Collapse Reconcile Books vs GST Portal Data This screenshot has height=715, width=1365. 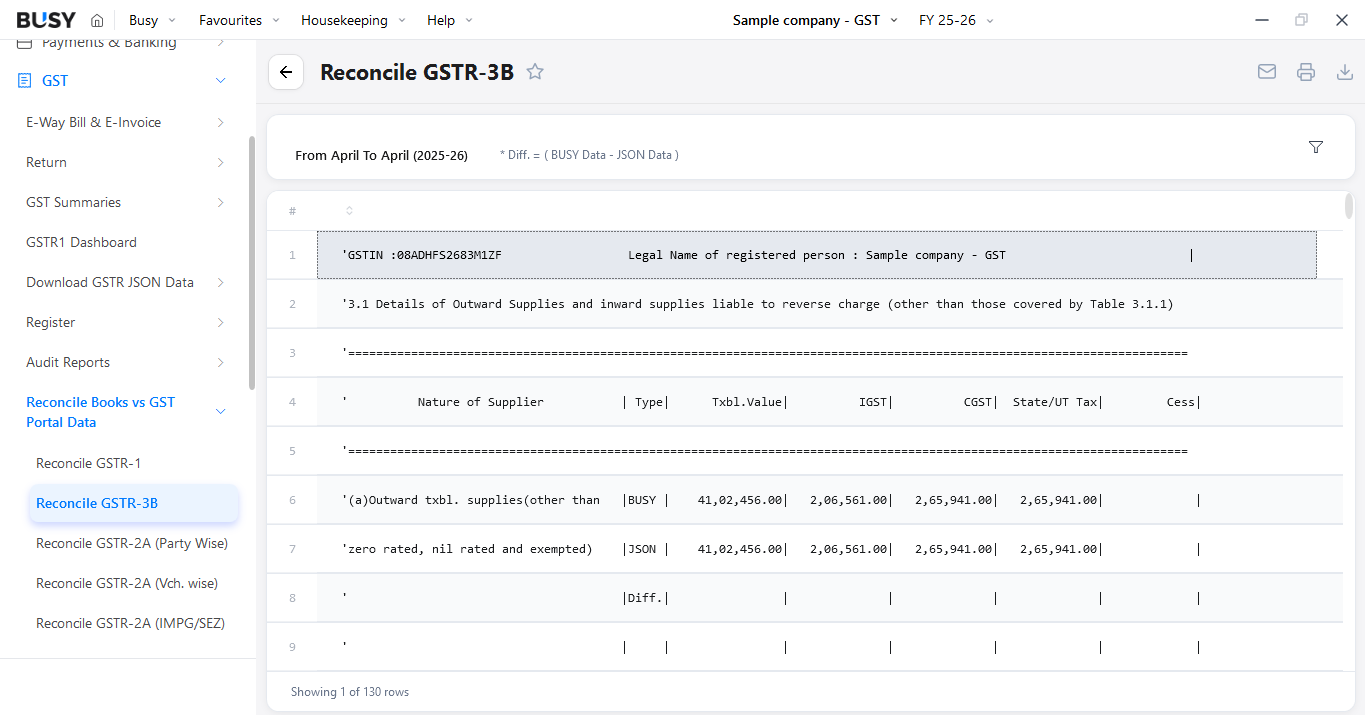[x=221, y=412]
